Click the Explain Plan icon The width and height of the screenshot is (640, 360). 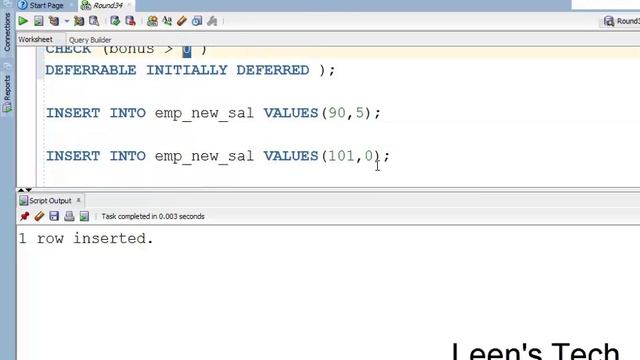(x=53, y=21)
